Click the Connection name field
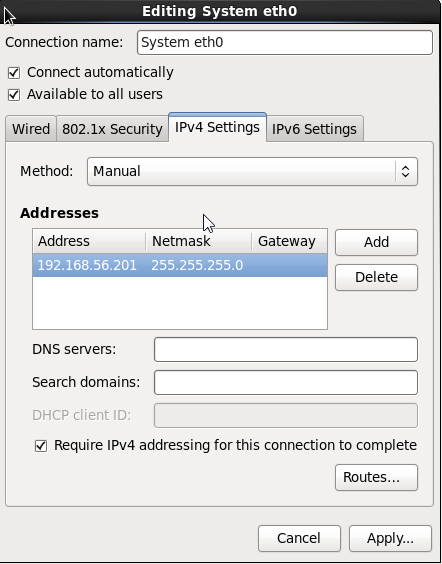This screenshot has width=442, height=564. point(284,42)
